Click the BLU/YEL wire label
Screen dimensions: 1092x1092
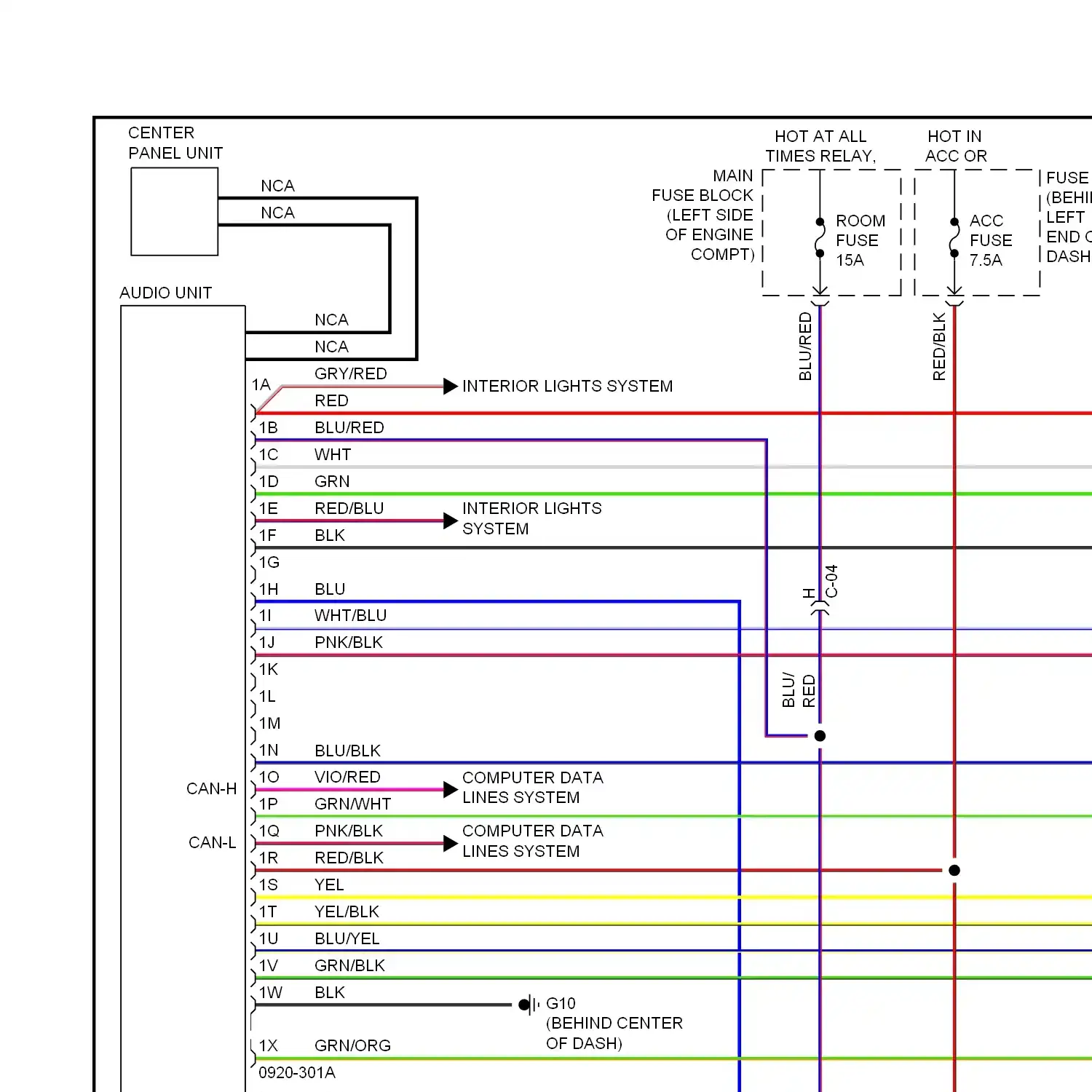coord(347,938)
